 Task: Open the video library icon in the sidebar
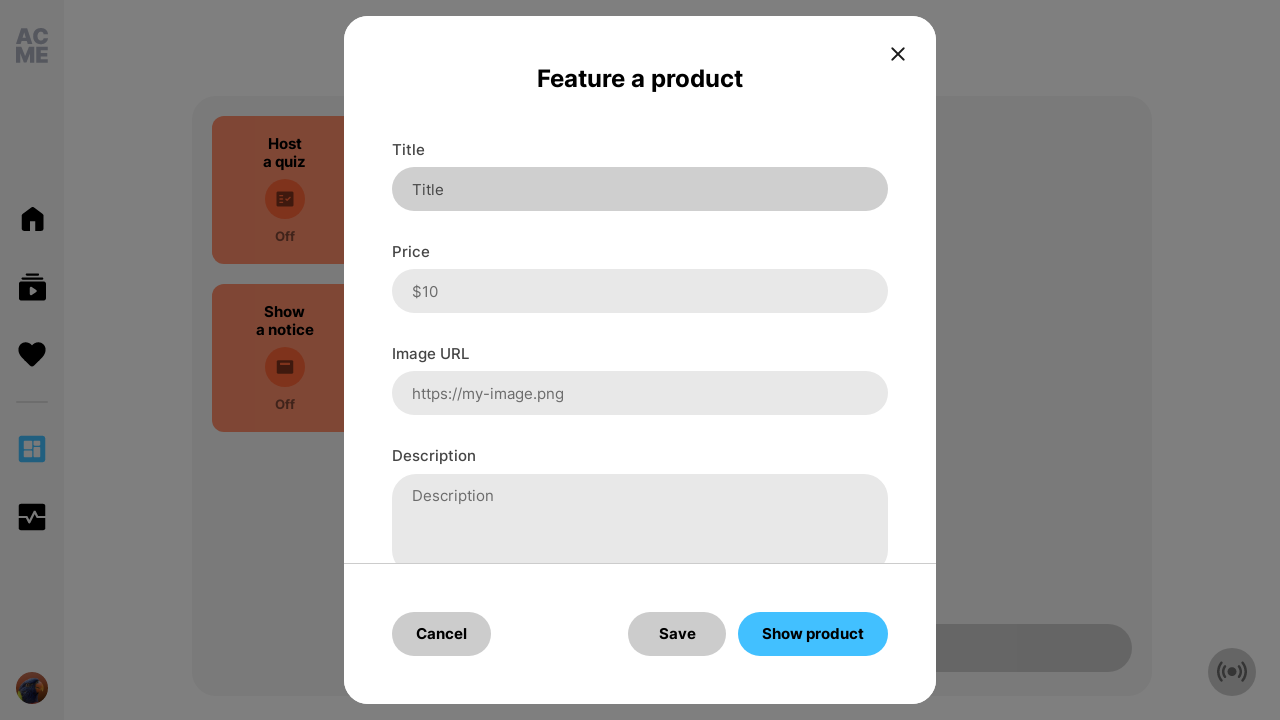coord(32,287)
